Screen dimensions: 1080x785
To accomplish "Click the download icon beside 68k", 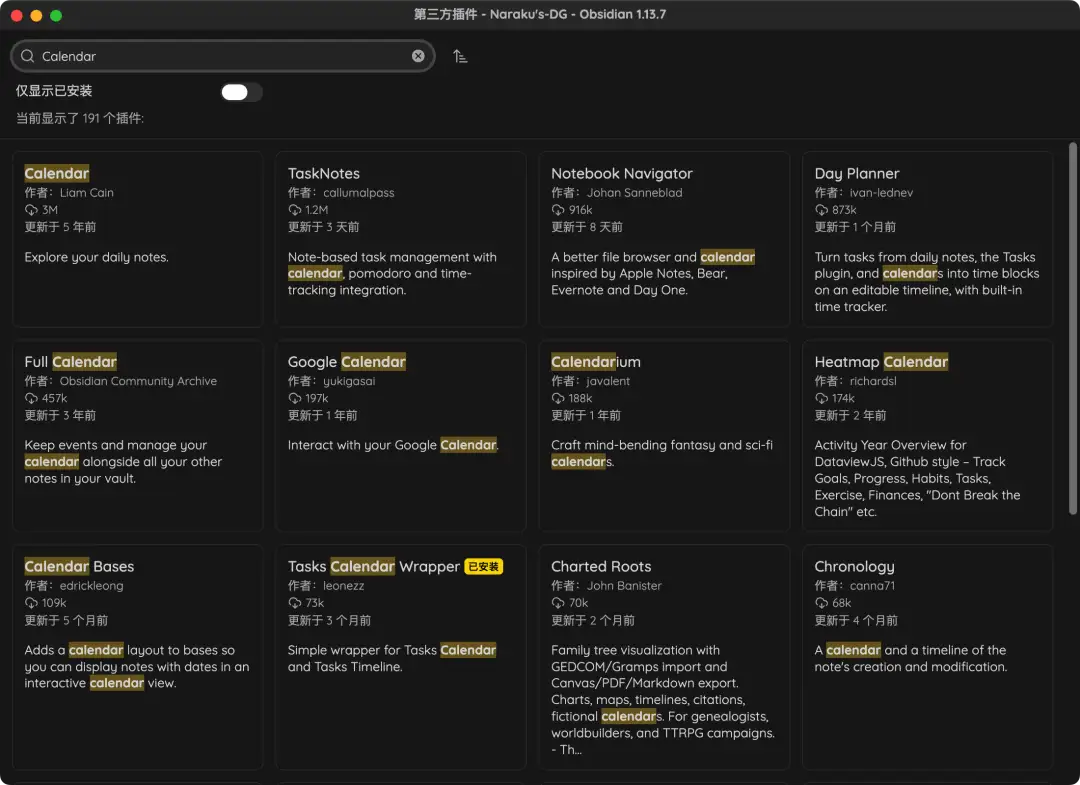I will tap(821, 603).
